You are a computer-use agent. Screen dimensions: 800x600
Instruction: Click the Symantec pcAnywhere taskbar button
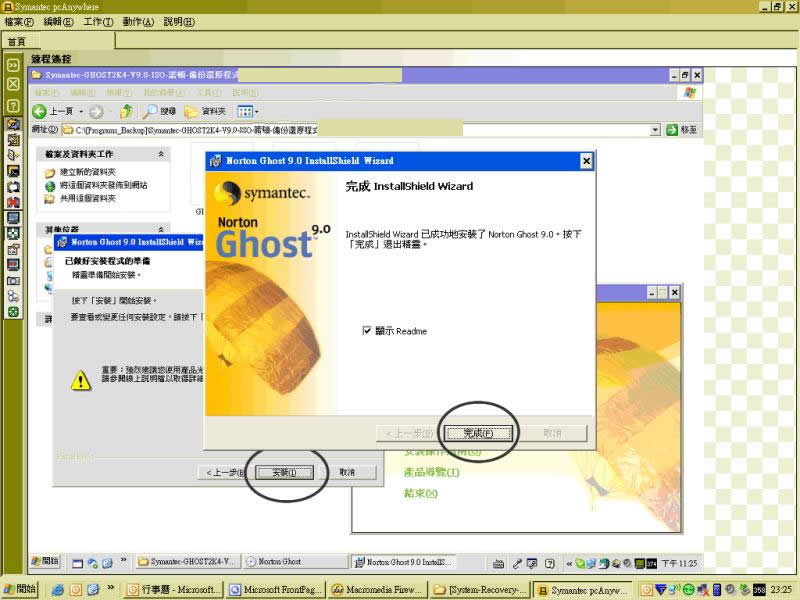[x=583, y=590]
